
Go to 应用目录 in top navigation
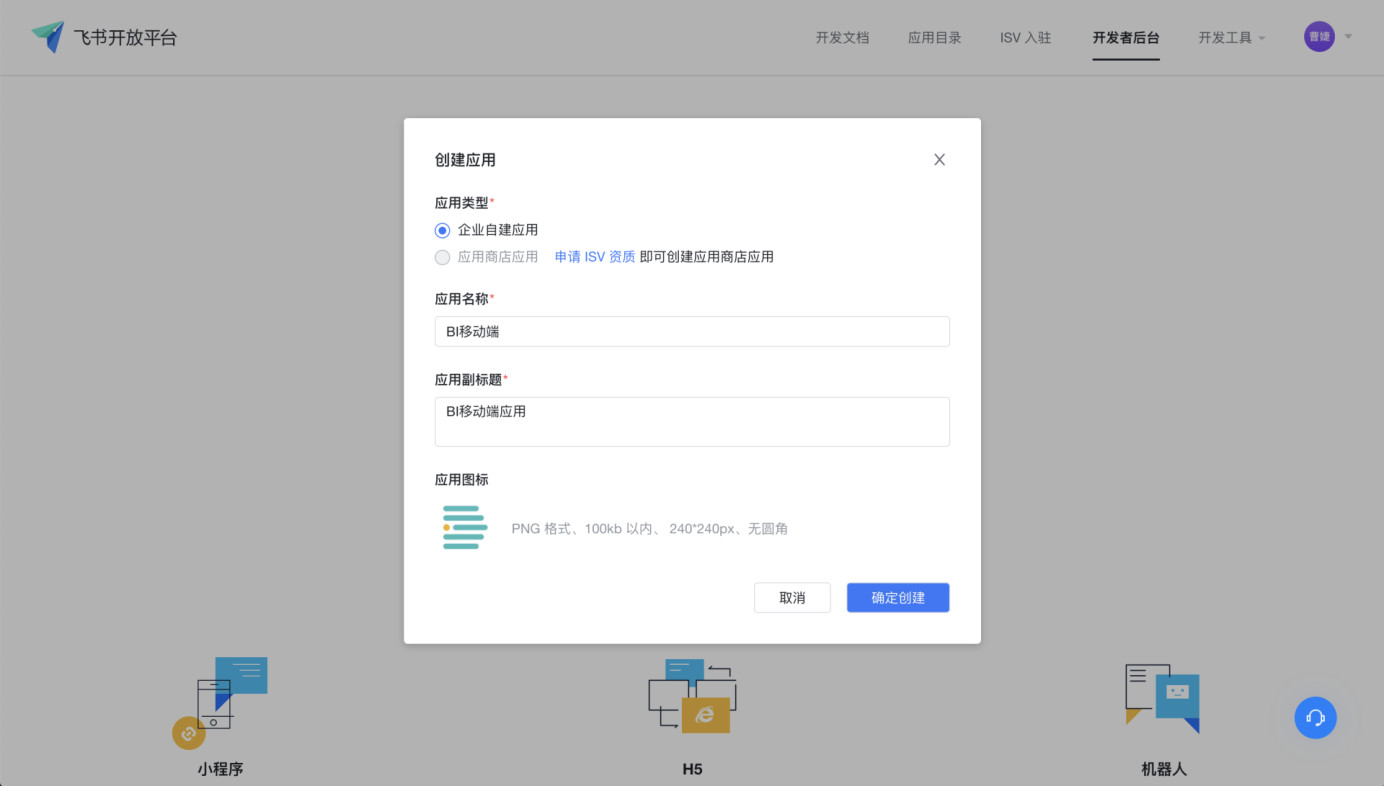pos(934,38)
